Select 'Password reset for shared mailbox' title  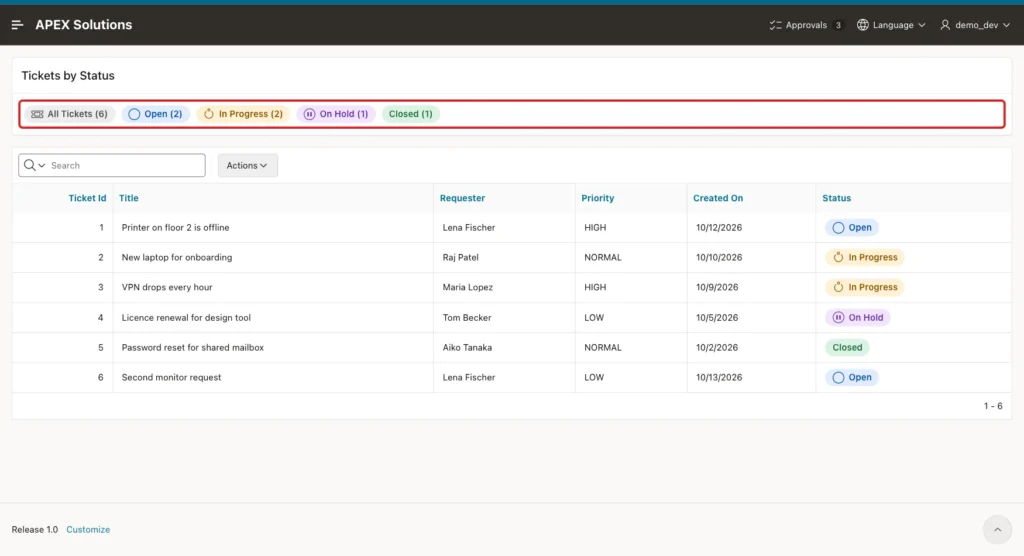click(193, 348)
